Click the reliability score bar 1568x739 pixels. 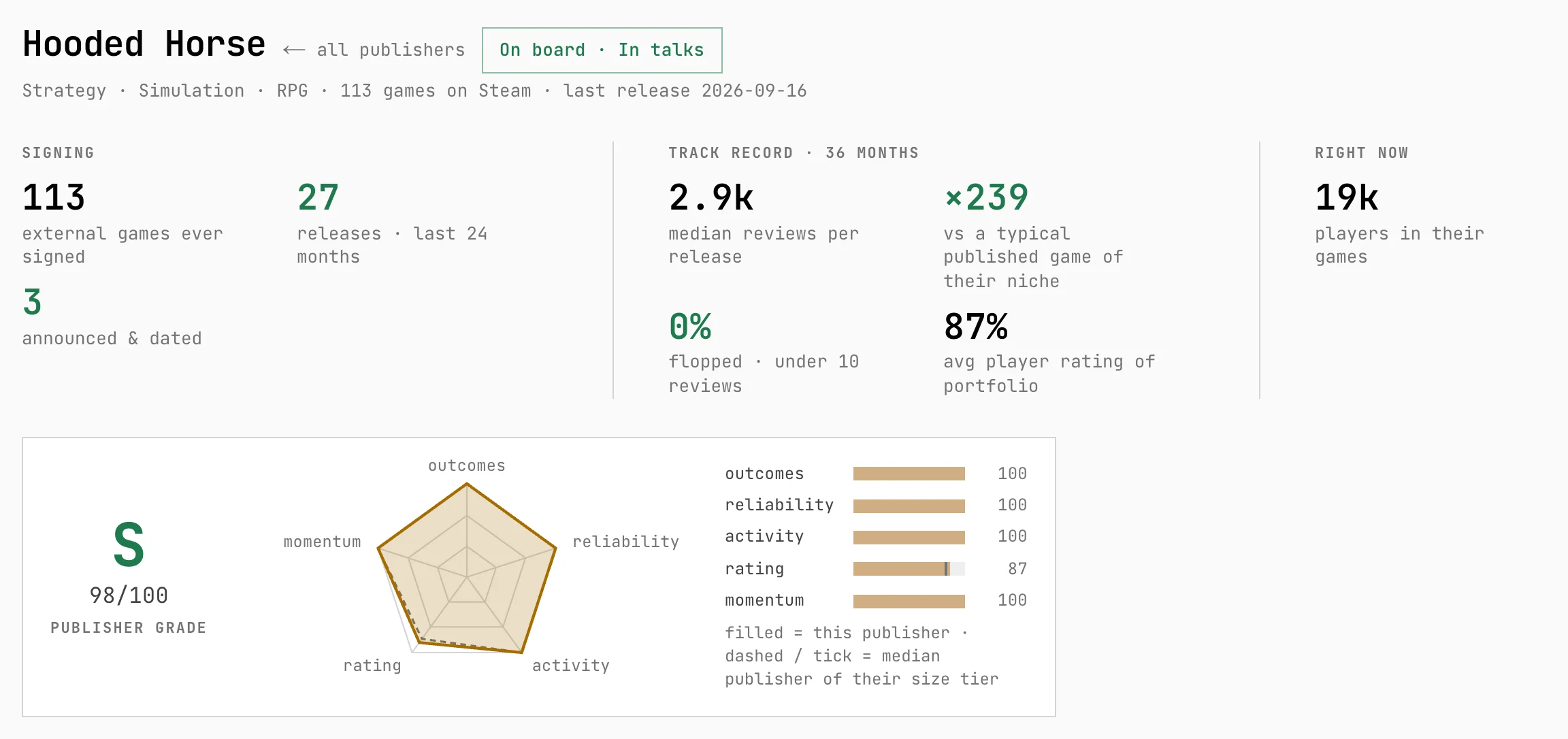click(x=909, y=506)
